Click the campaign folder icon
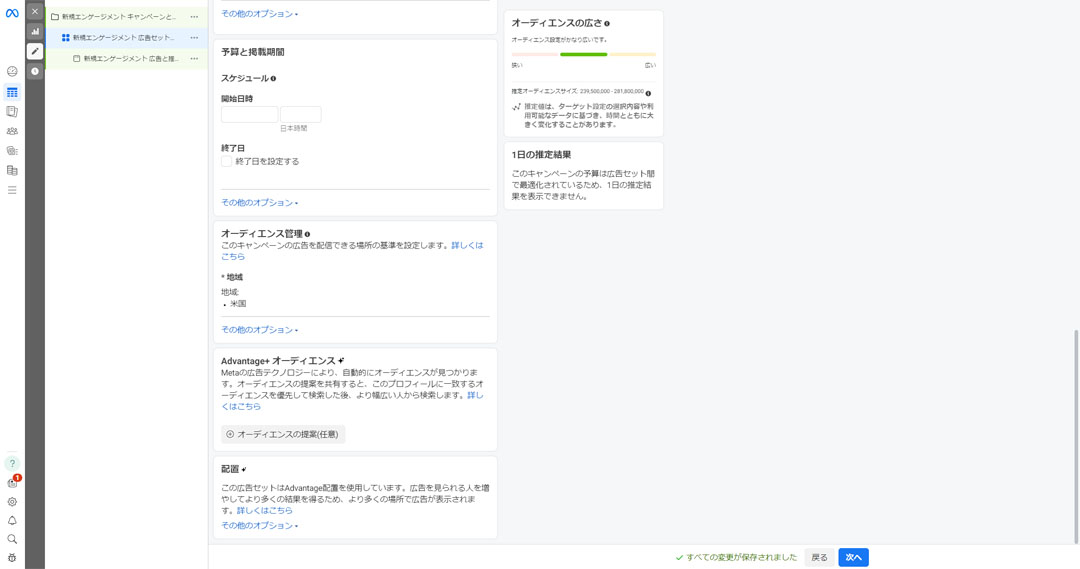 pyautogui.click(x=55, y=17)
